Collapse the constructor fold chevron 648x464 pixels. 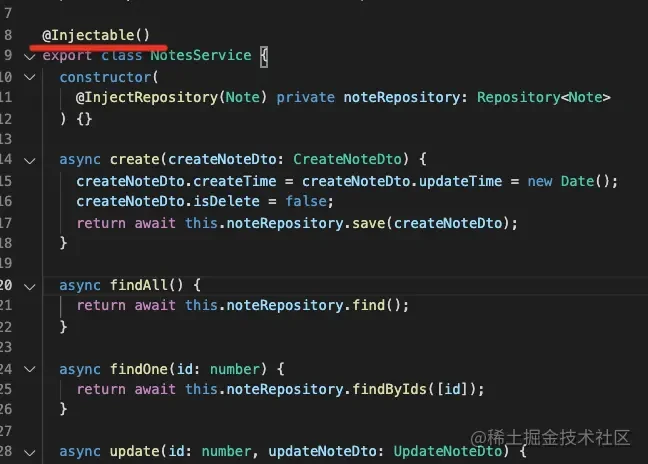pyautogui.click(x=30, y=77)
